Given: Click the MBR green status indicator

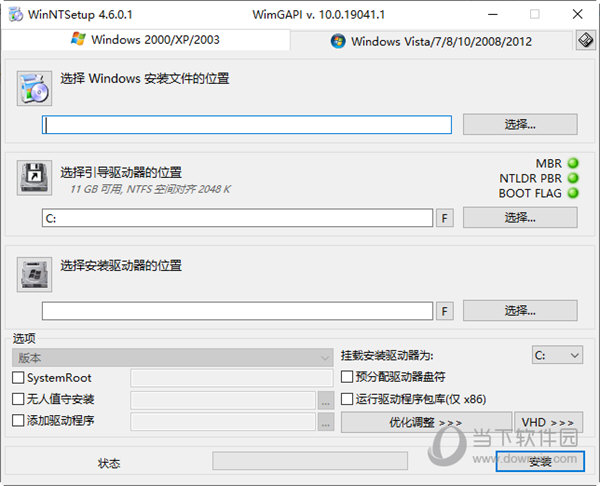Looking at the screenshot, I should point(573,163).
